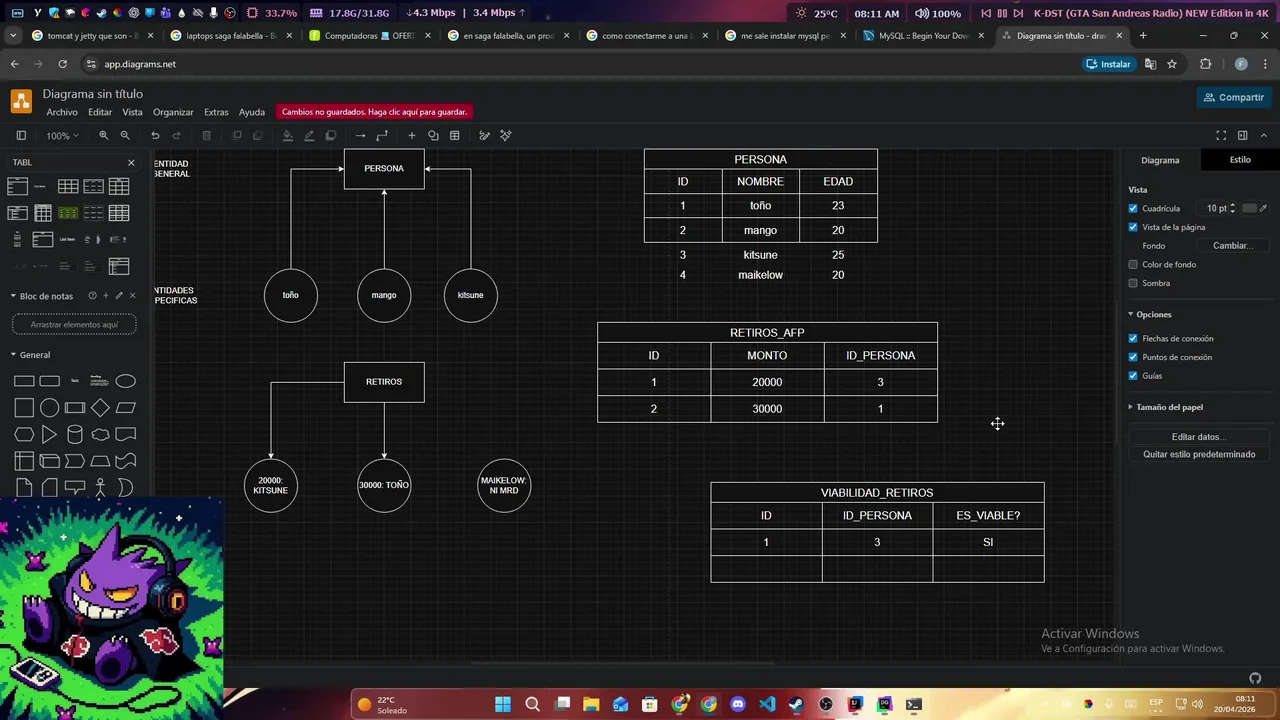This screenshot has width=1280, height=720.
Task: Open the Ayuda menu
Action: 252,112
